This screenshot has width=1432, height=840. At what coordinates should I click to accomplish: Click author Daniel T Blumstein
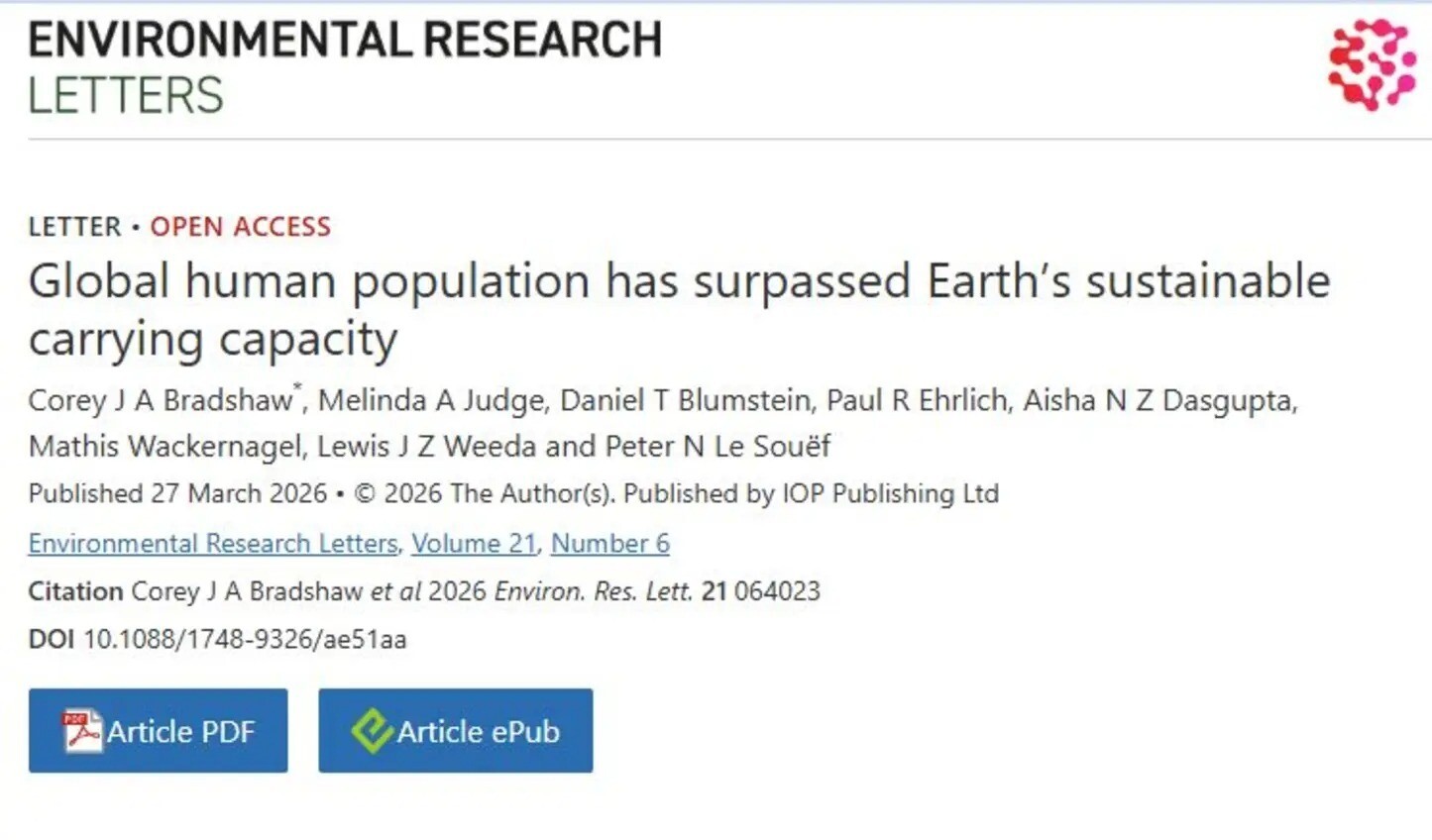click(x=685, y=400)
